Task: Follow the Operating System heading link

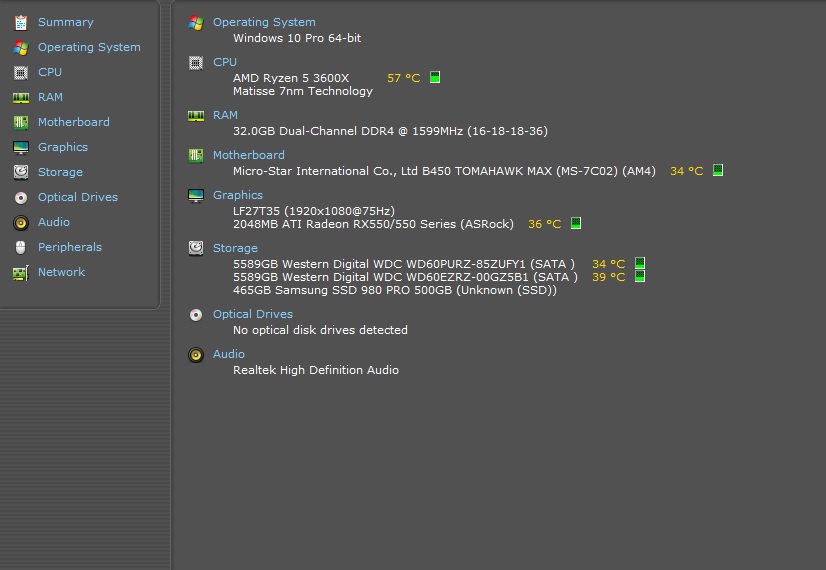Action: pyautogui.click(x=264, y=23)
